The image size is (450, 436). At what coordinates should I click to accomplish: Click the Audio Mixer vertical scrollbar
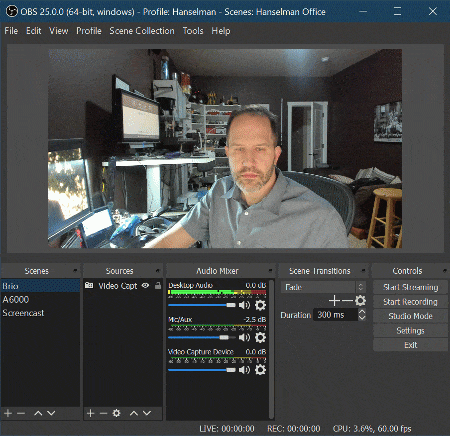point(272,349)
